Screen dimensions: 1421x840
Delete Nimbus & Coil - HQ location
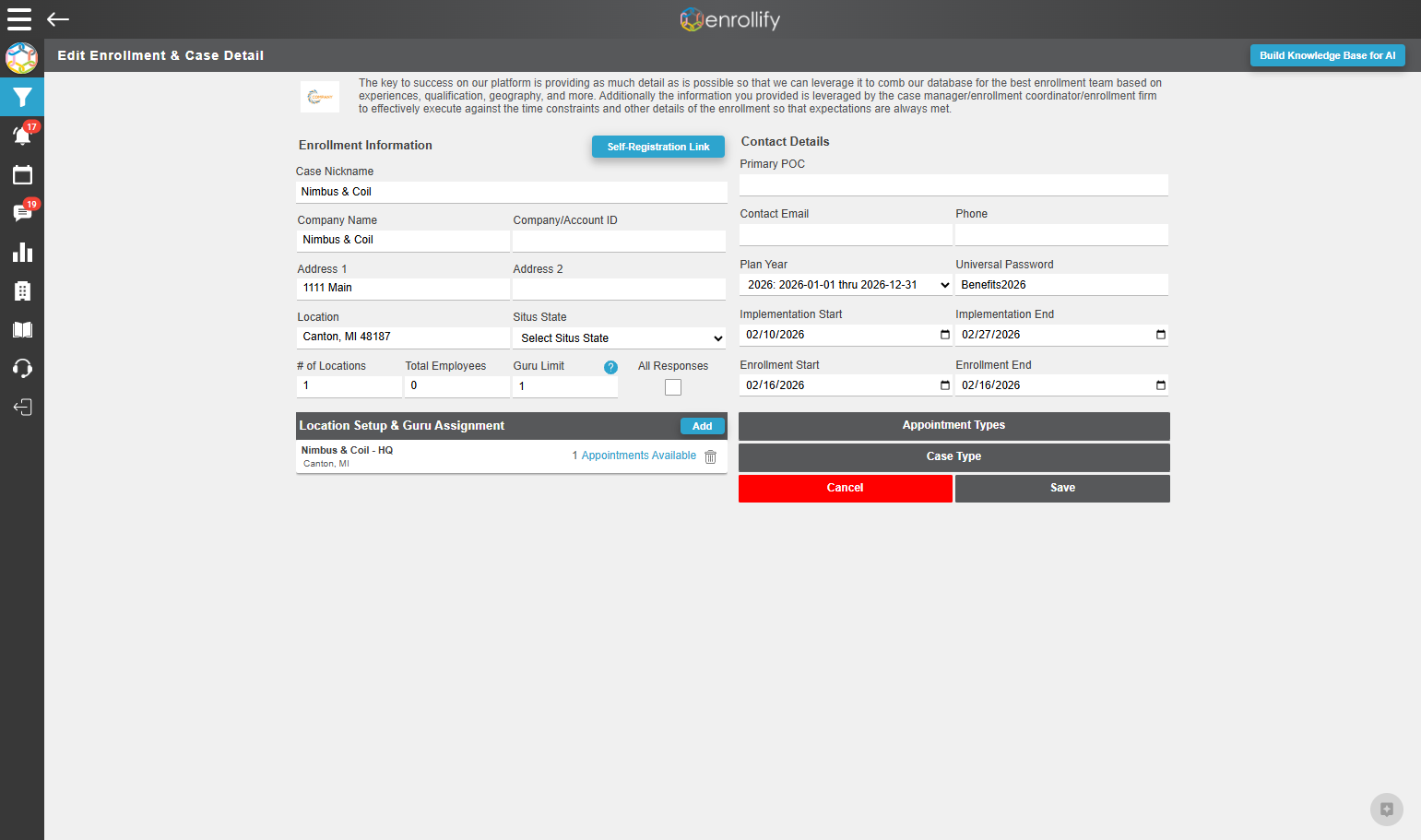pyautogui.click(x=710, y=456)
